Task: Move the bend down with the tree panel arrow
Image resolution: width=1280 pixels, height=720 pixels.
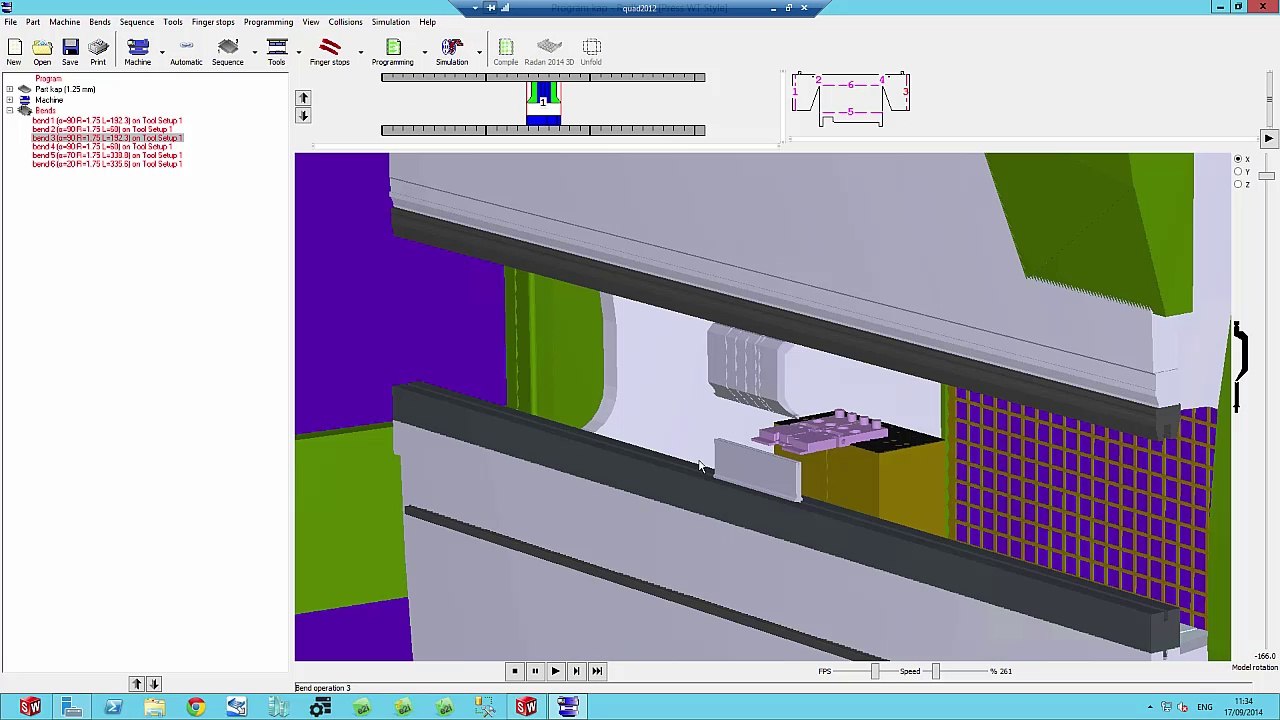Action: pos(154,684)
